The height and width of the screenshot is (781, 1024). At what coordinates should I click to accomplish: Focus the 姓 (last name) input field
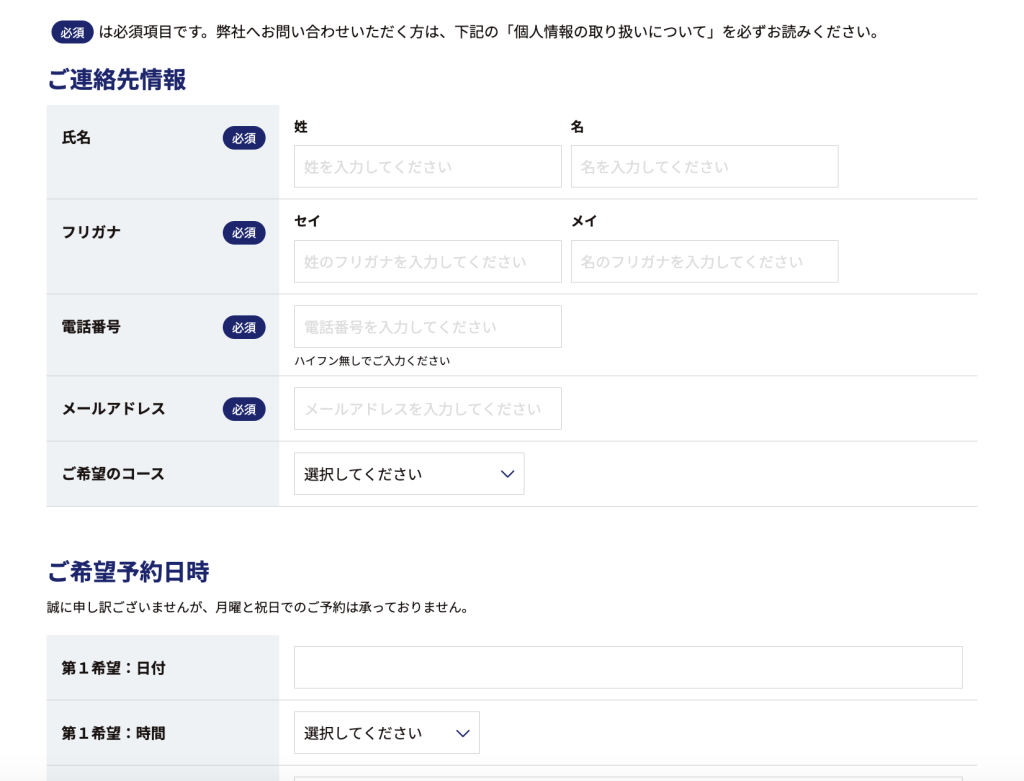point(427,167)
